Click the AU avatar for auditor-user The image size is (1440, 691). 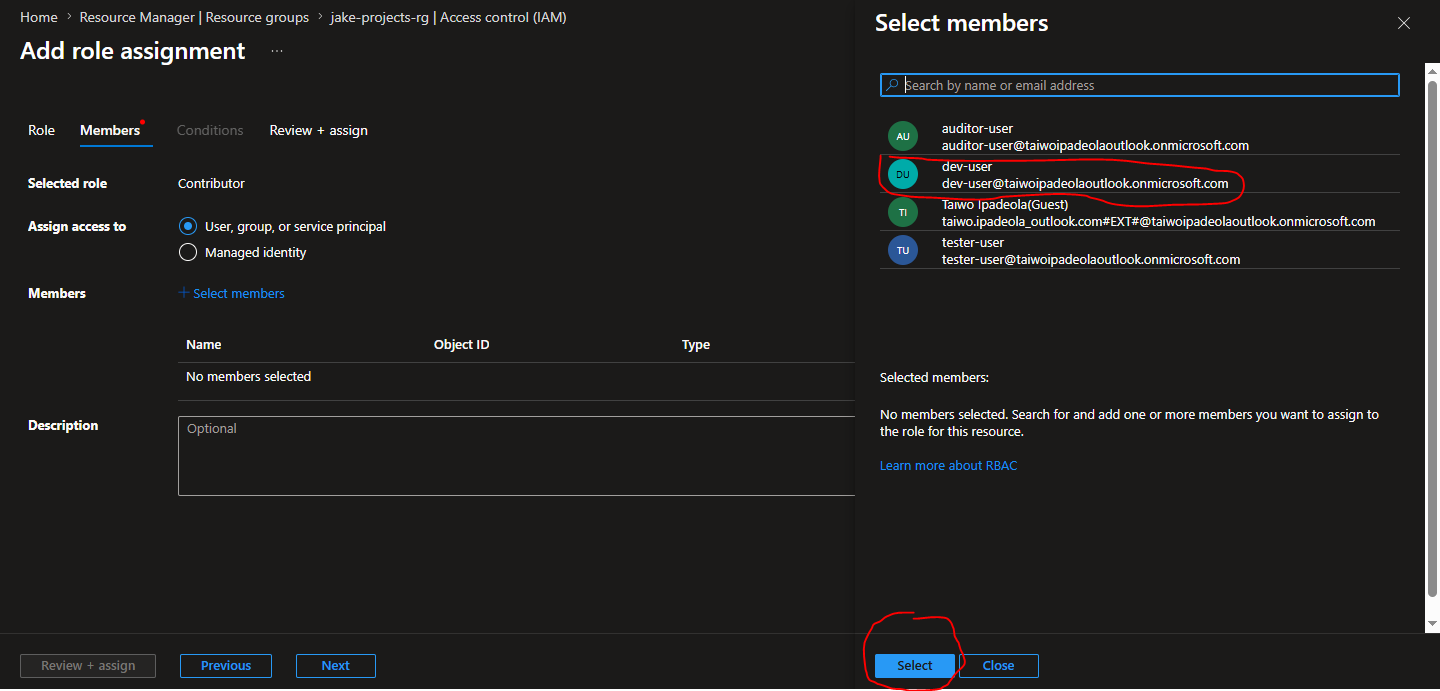(903, 136)
